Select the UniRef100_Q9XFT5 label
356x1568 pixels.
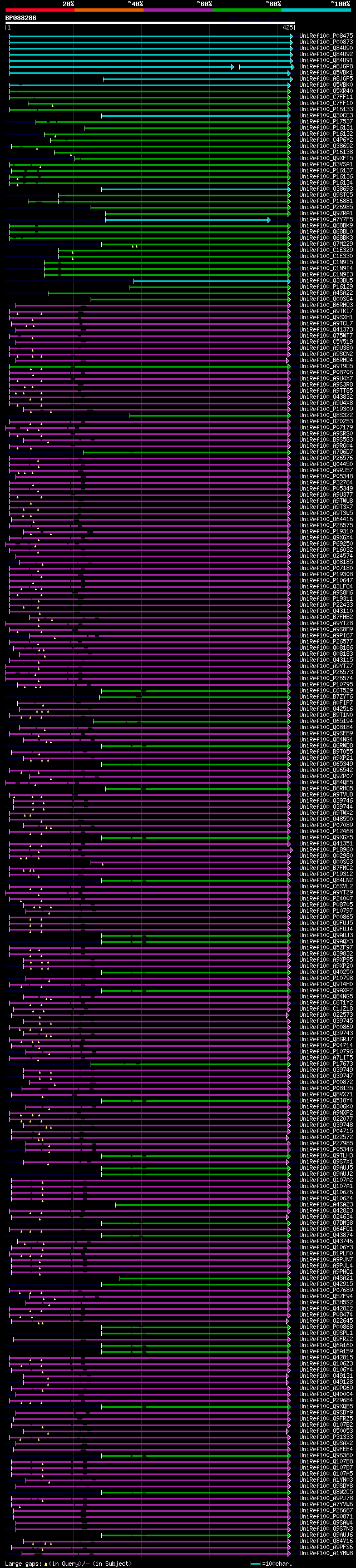326,159
